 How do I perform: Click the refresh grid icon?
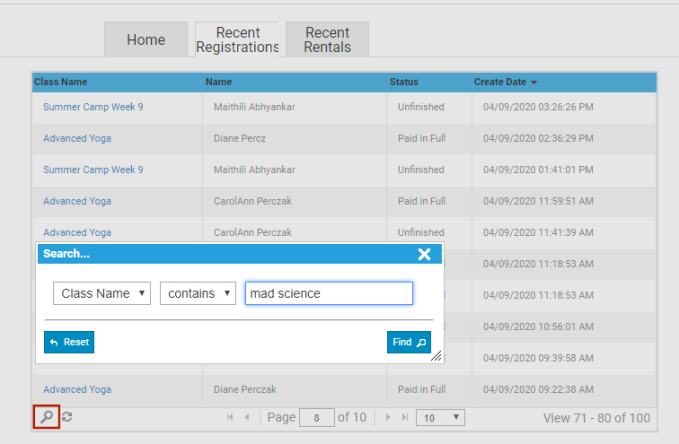(67, 417)
